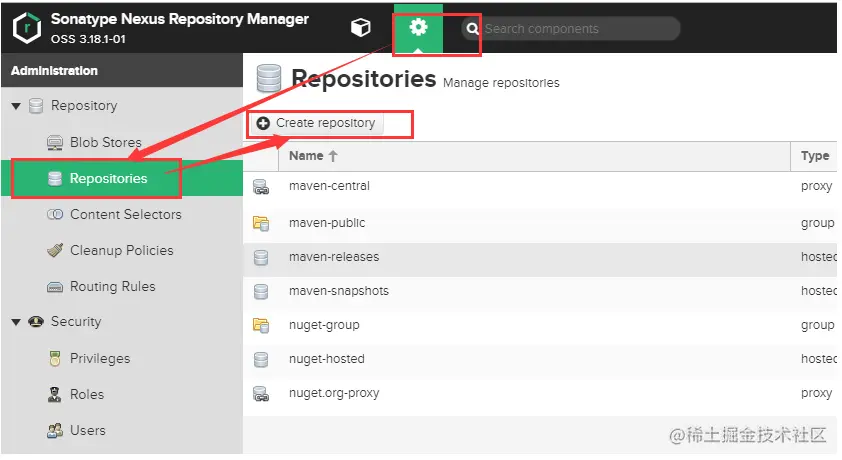Click the Repository database icon in sidebar

click(36, 106)
